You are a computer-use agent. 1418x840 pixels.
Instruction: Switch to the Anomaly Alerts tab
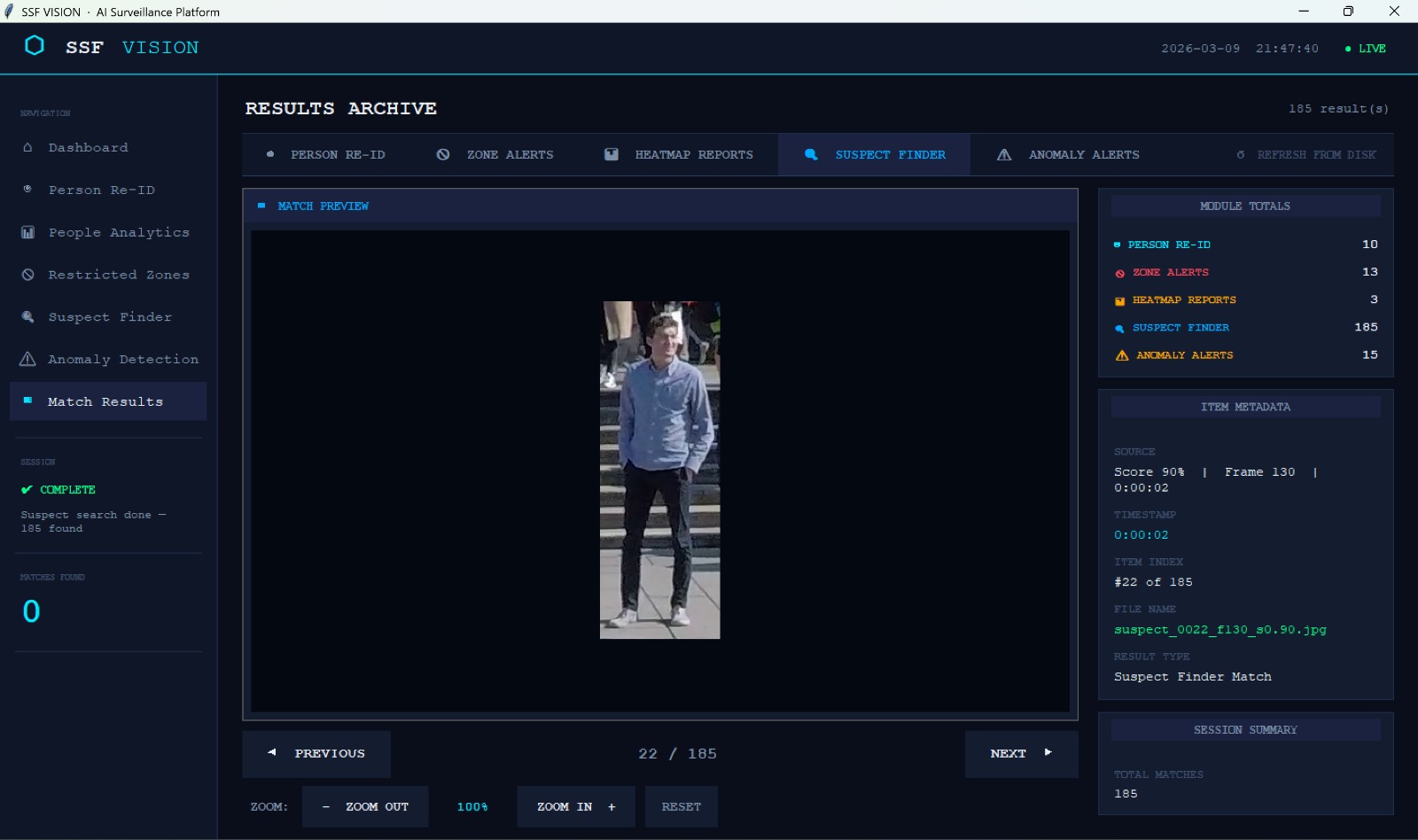point(1068,155)
